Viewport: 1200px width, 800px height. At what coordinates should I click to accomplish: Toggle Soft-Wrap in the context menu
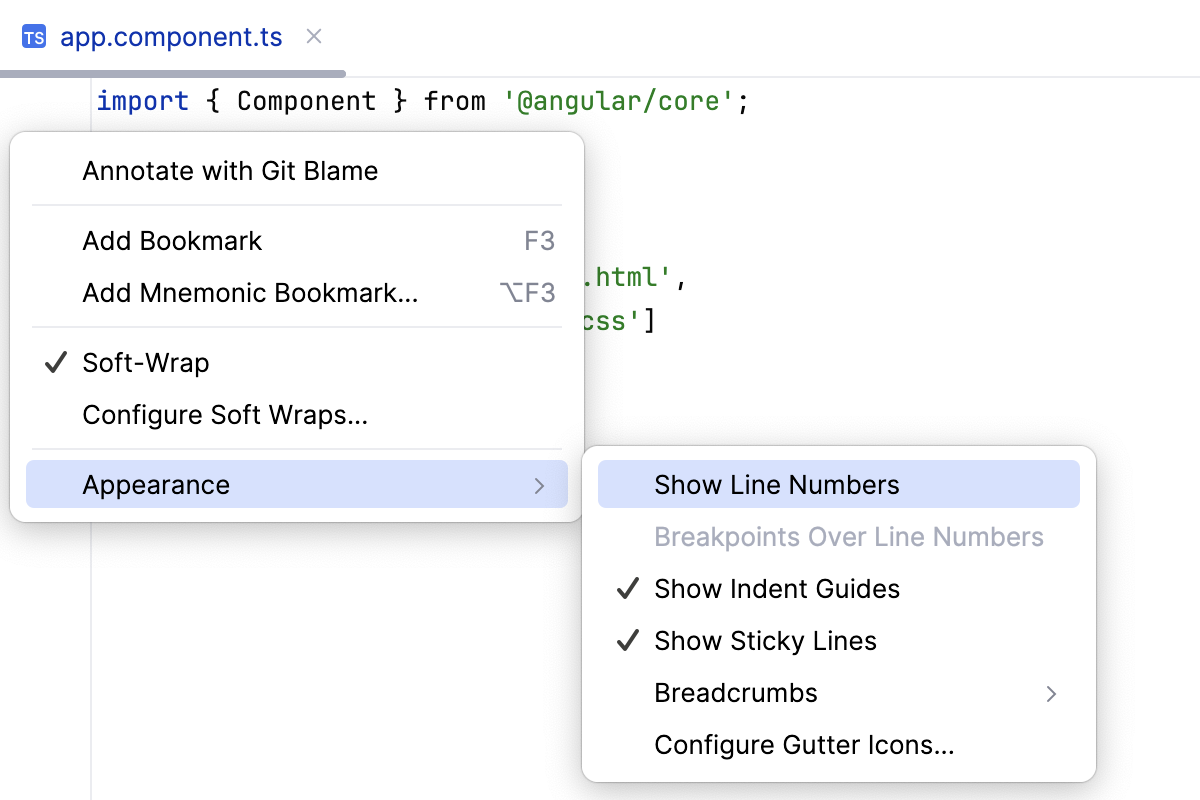tap(146, 363)
